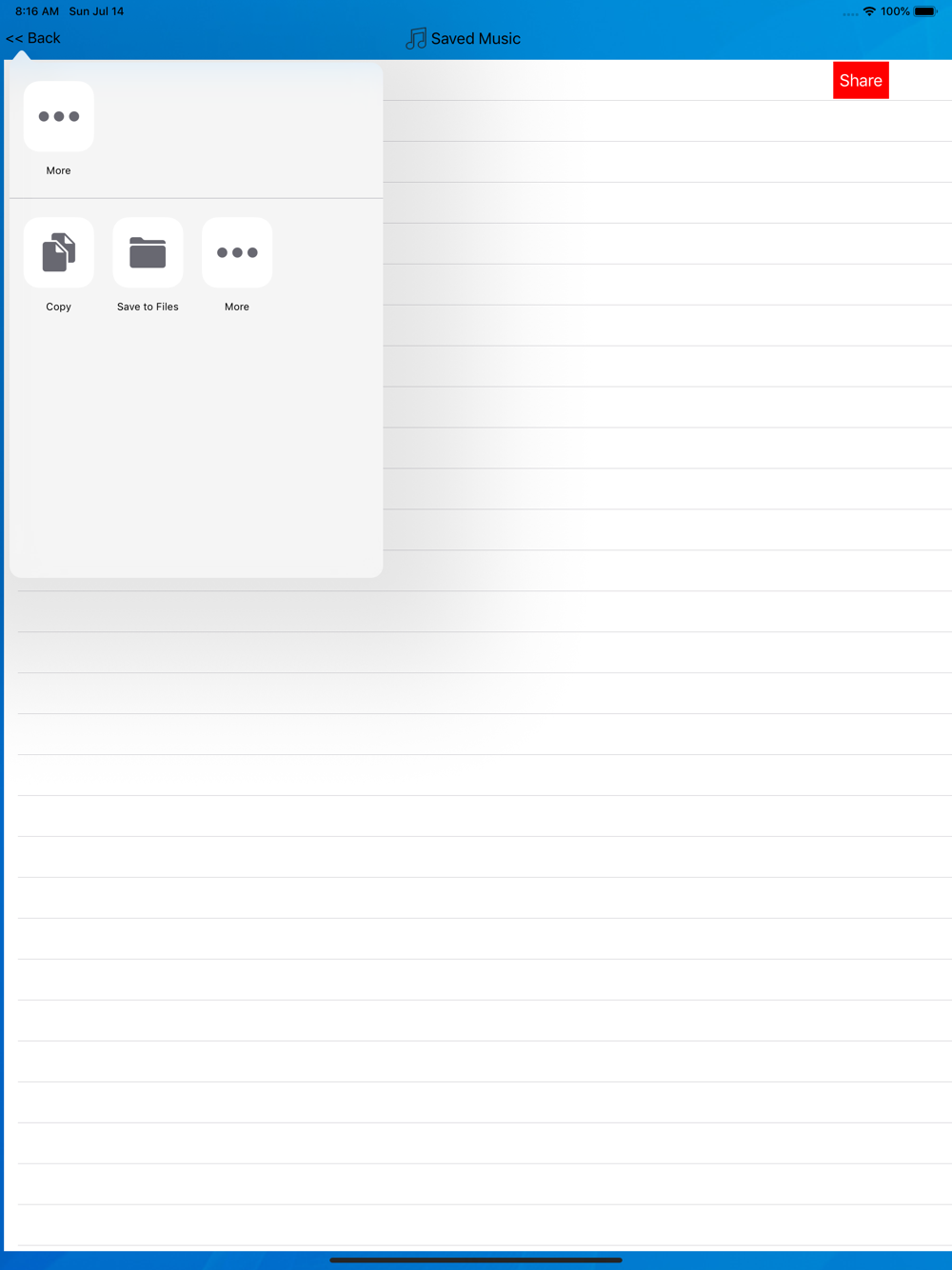Click the battery icon in status bar
Image resolution: width=952 pixels, height=1270 pixels.
pos(925,11)
